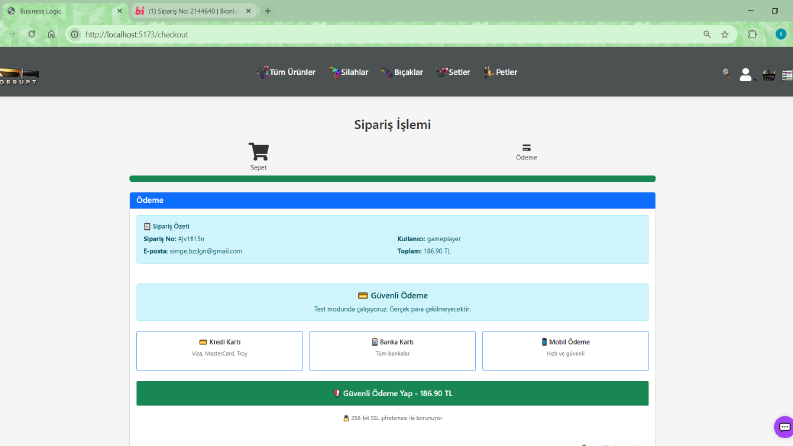
Task: Open a new browser tab
Action: point(268,11)
